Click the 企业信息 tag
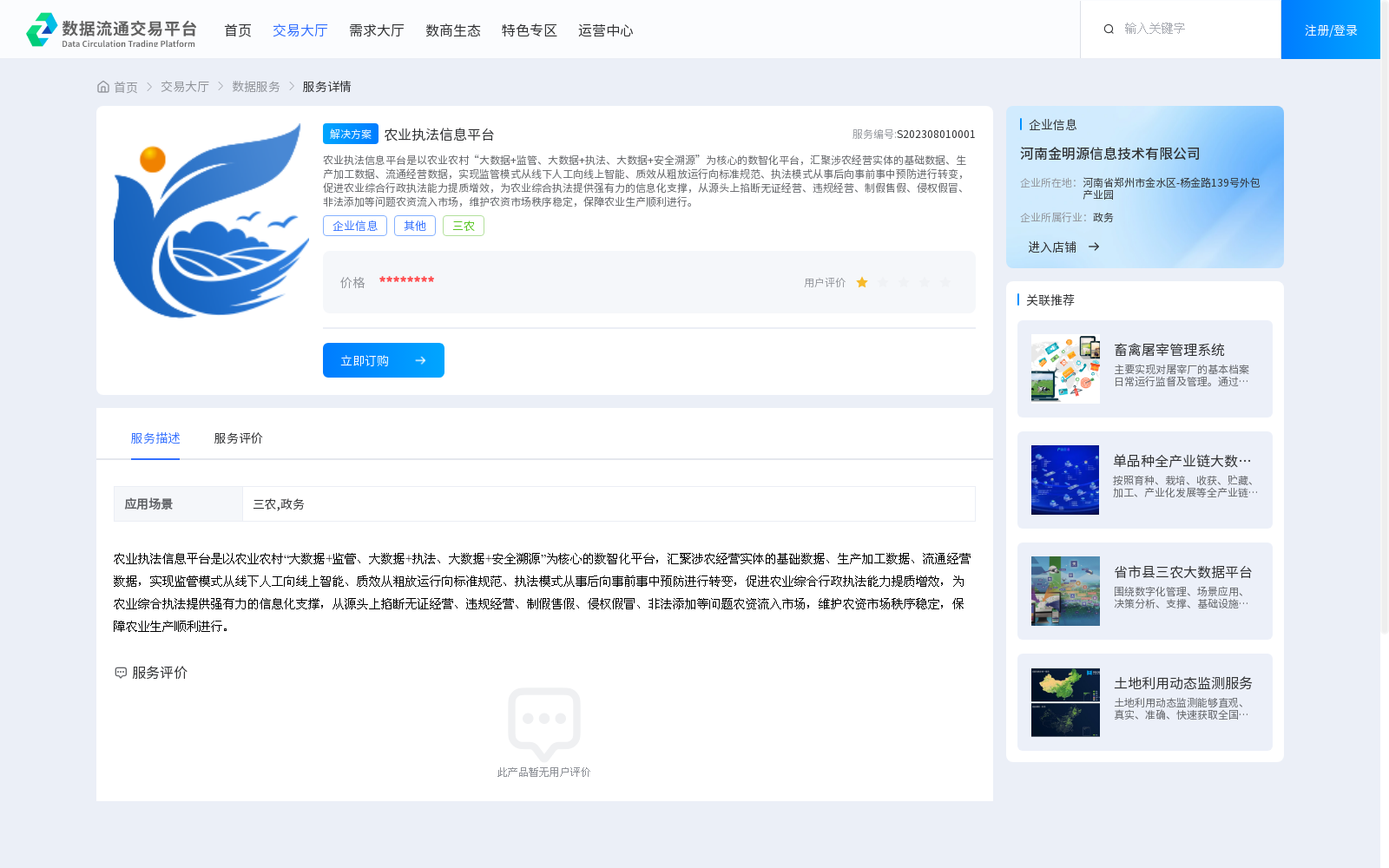The width and height of the screenshot is (1389, 868). click(355, 226)
